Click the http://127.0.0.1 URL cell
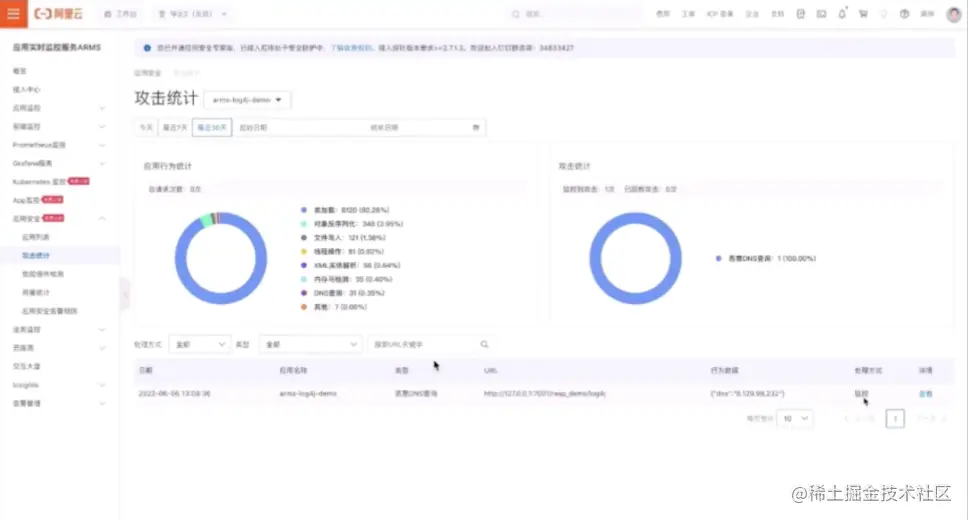Viewport: 968px width, 520px height. (544, 393)
